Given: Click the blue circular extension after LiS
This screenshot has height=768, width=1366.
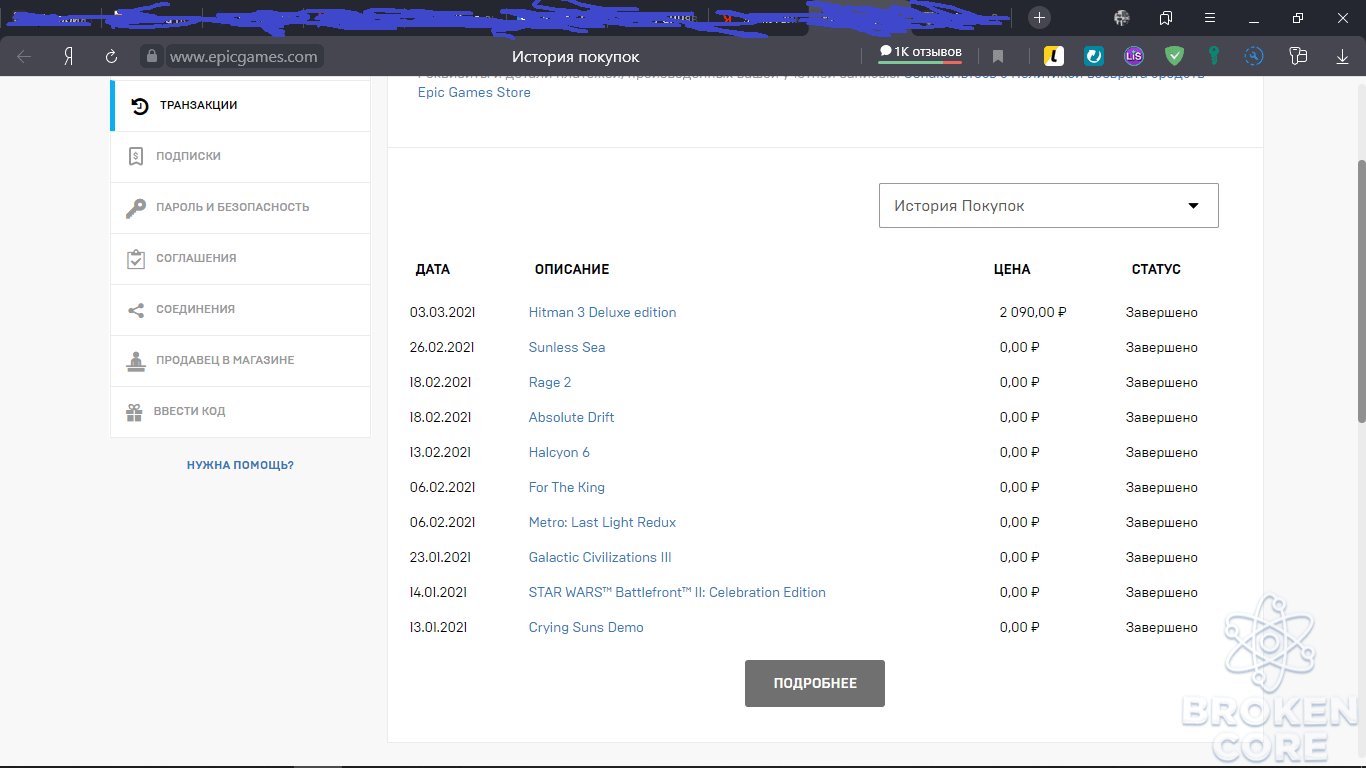Looking at the screenshot, I should point(1254,57).
